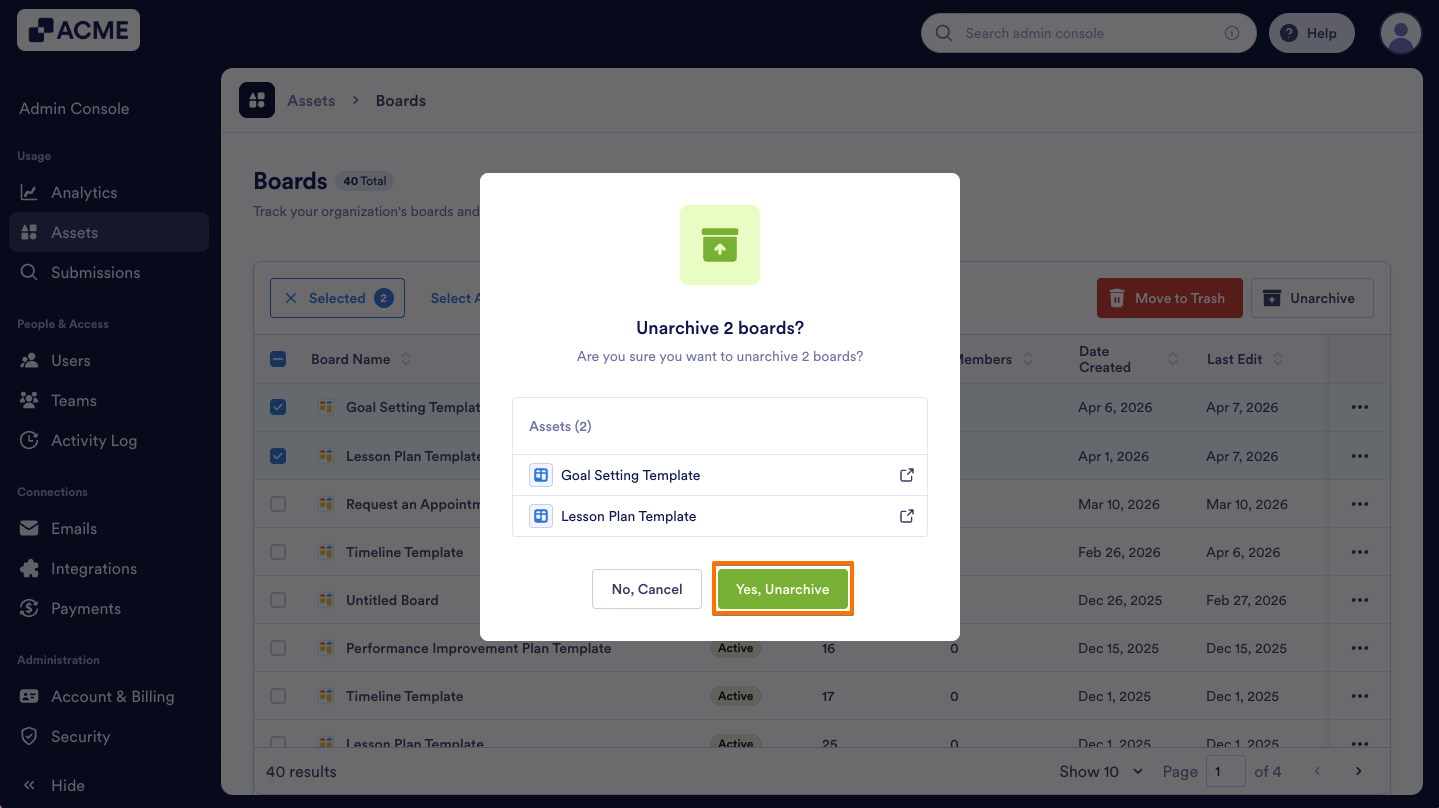Toggle the select-all checkbox in the header
1439x808 pixels.
pos(277,359)
